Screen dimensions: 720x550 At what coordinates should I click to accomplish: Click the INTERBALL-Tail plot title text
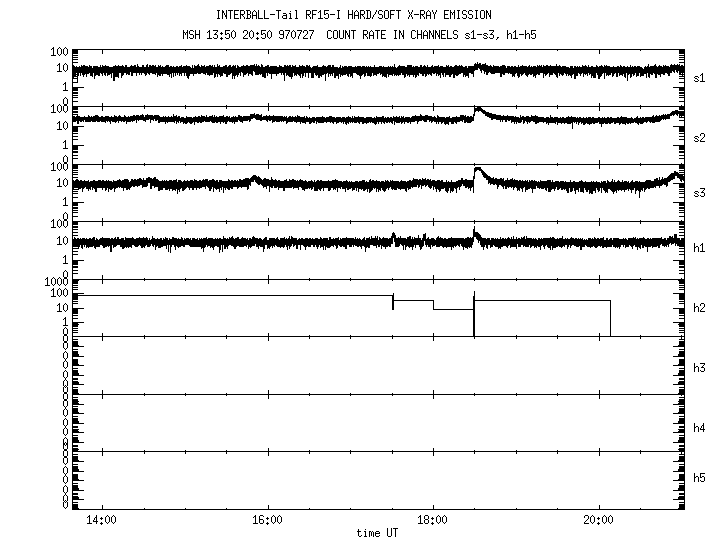point(353,15)
